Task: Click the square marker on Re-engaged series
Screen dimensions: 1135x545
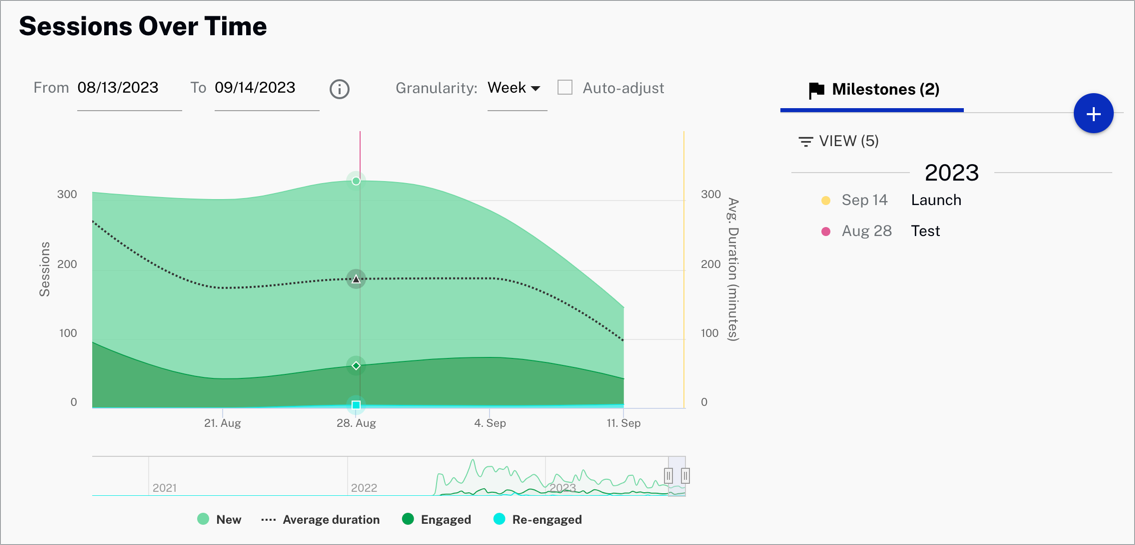Action: (356, 405)
